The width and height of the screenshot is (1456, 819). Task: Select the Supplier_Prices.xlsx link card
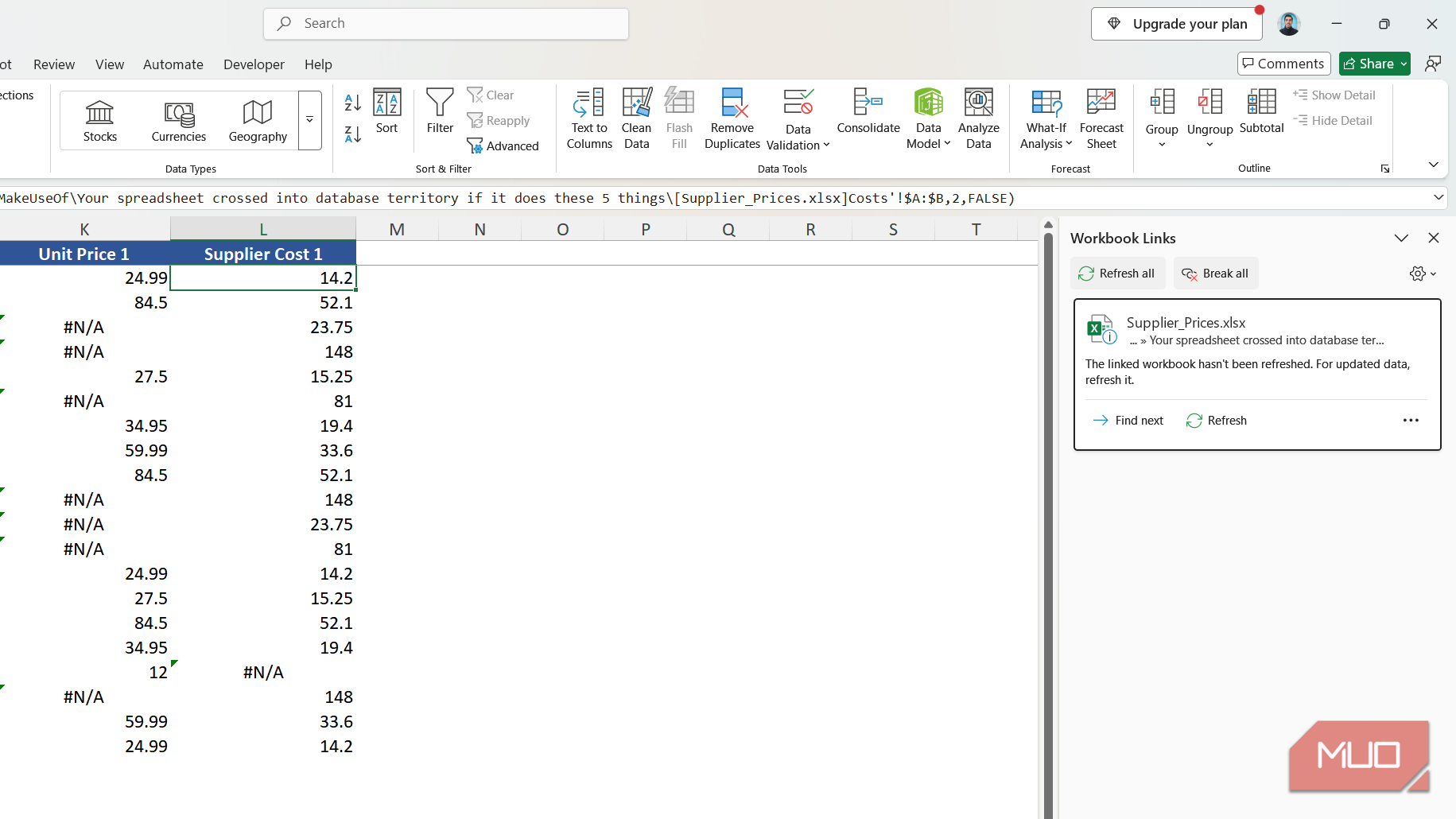click(1257, 375)
